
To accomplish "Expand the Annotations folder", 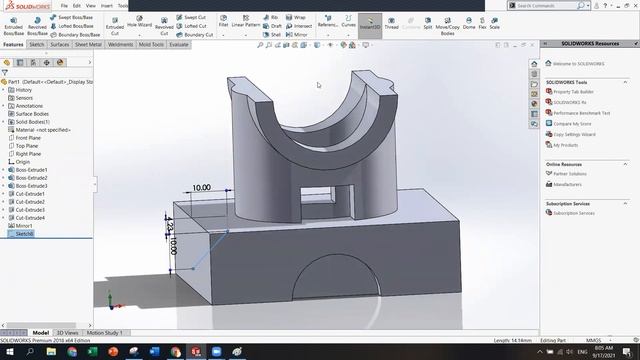I will (x=4, y=106).
